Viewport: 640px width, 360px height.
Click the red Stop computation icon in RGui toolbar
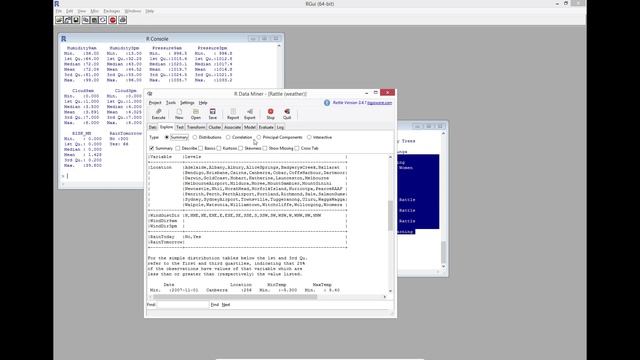coord(113,20)
